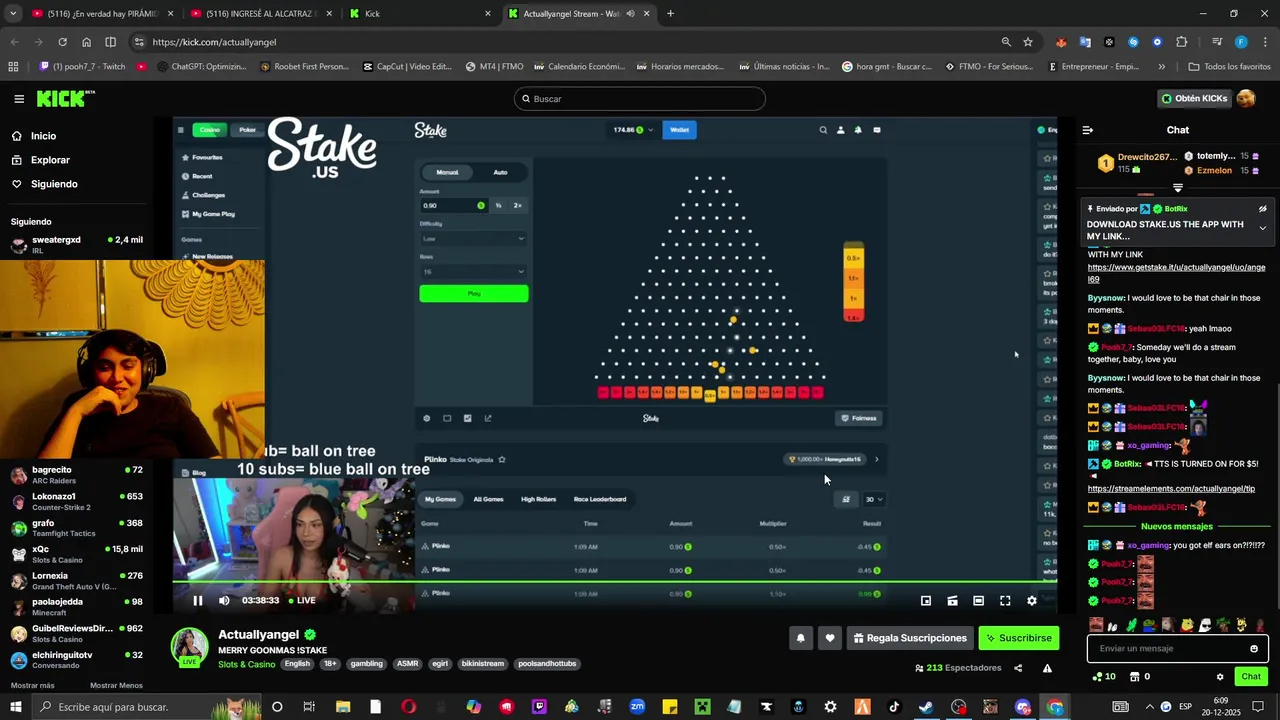Viewport: 1280px width, 720px height.
Task: Open the Kick hamburger menu
Action: tap(19, 99)
